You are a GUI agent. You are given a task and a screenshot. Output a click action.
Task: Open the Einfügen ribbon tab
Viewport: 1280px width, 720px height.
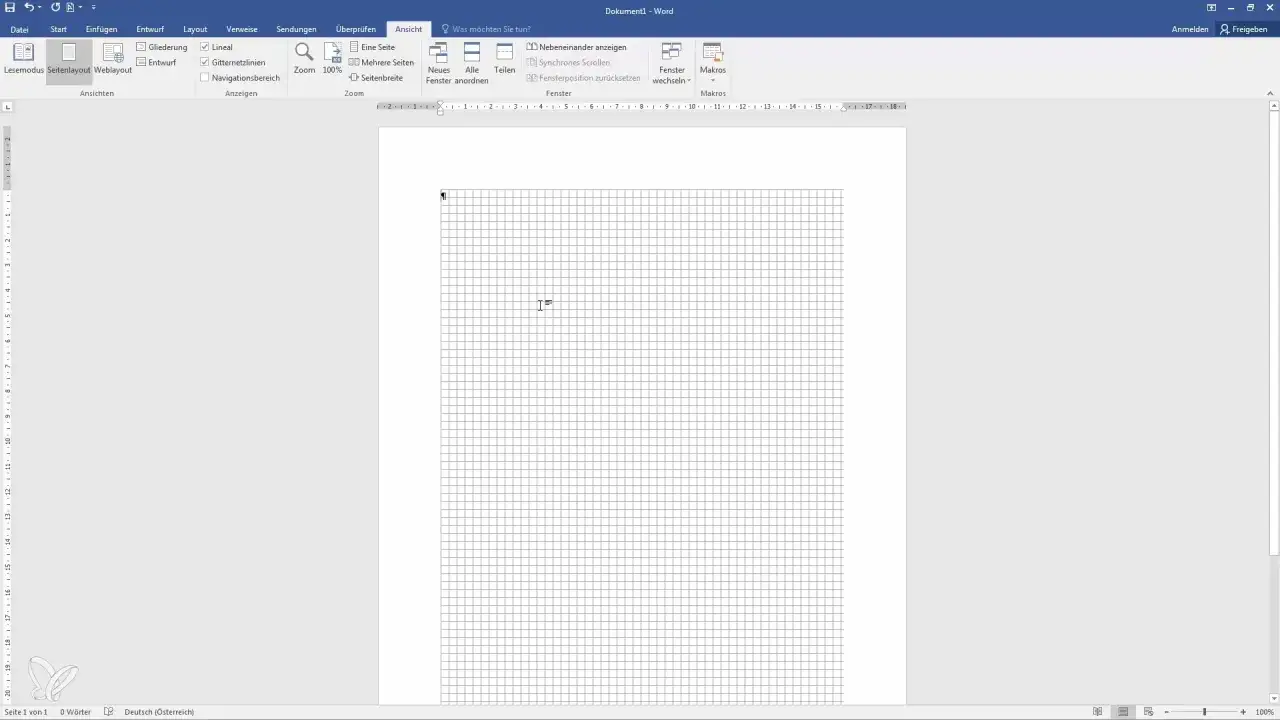click(101, 29)
